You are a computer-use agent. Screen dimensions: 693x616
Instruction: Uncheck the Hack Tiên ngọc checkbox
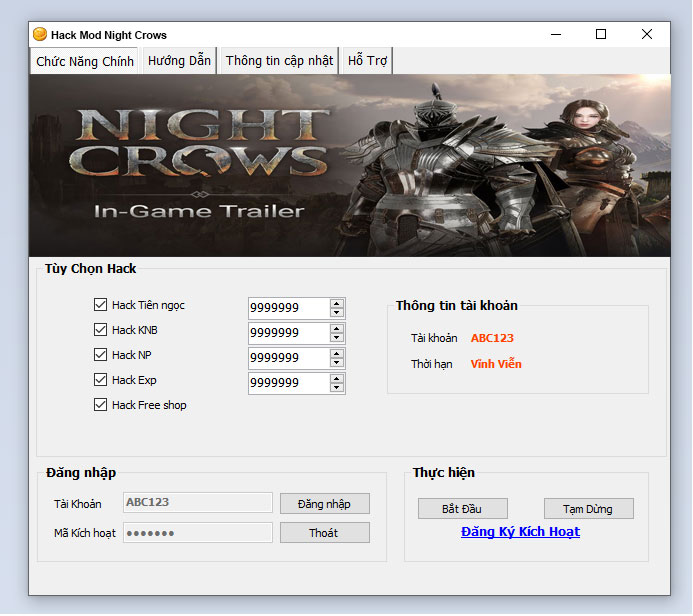pyautogui.click(x=100, y=304)
